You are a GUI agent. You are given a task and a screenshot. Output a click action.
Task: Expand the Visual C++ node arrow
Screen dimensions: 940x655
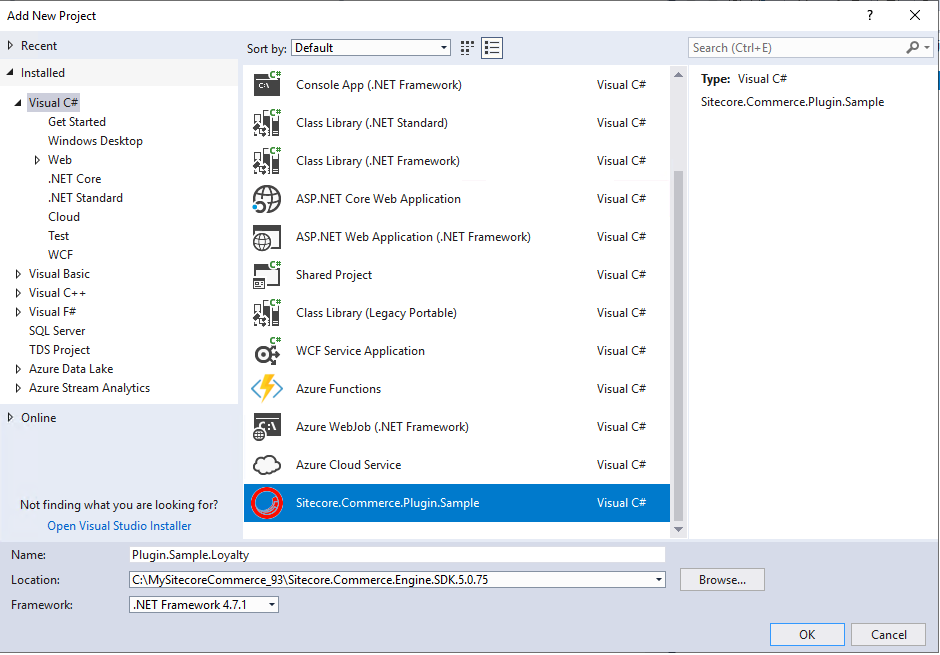tap(18, 293)
